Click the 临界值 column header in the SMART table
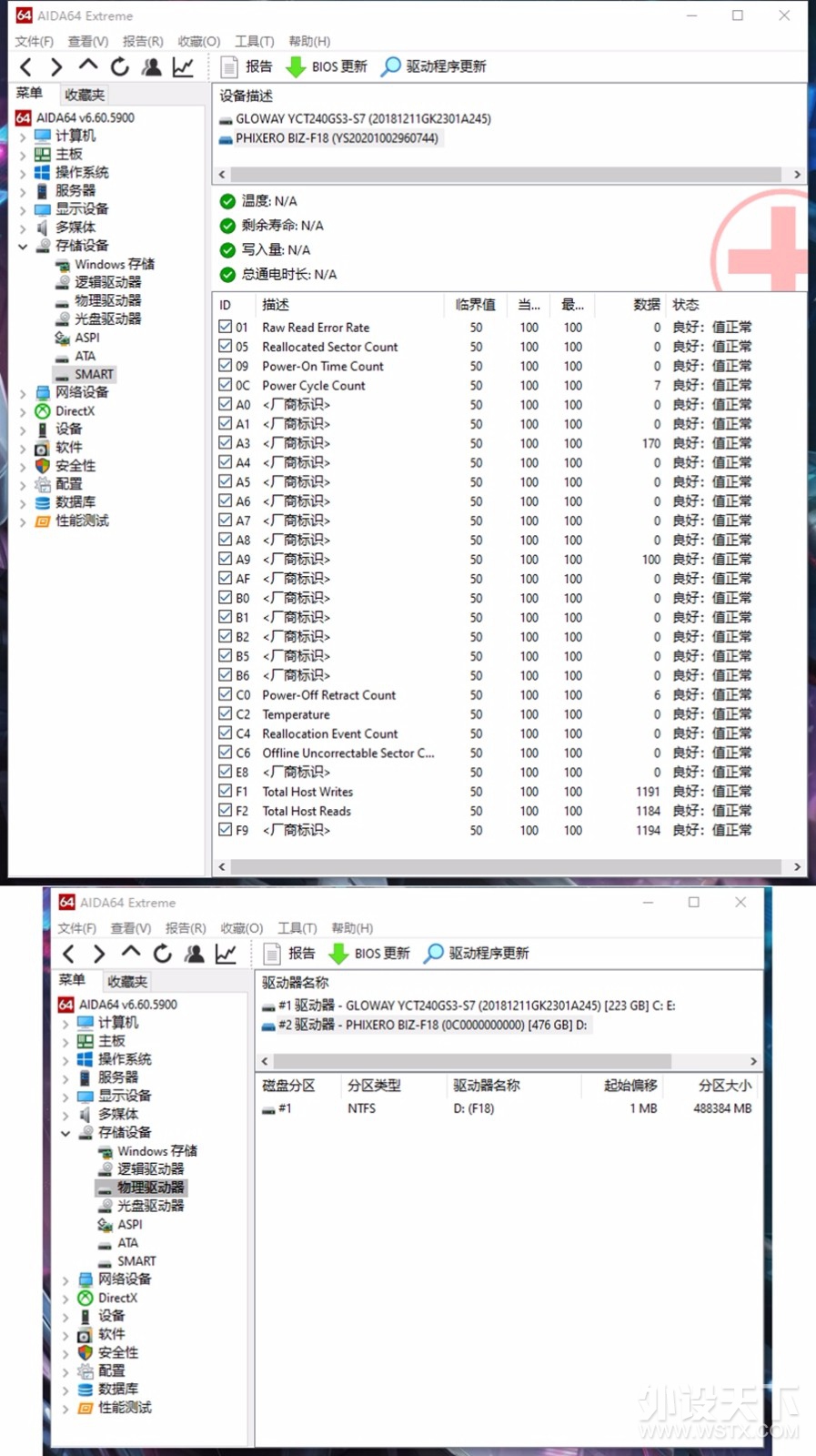816x1456 pixels. pyautogui.click(x=476, y=305)
